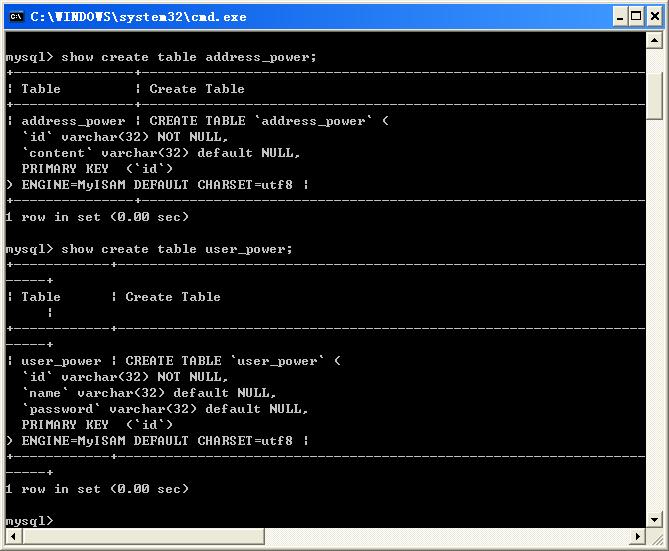Click the horizontal scrollbar left arrow
This screenshot has height=551, width=669.
pos(13,537)
